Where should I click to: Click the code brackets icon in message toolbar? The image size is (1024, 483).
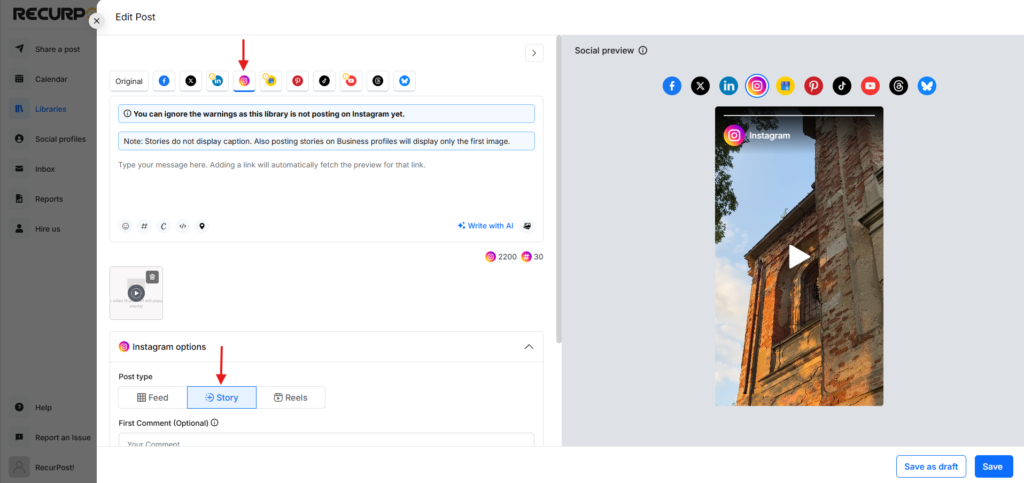point(183,226)
